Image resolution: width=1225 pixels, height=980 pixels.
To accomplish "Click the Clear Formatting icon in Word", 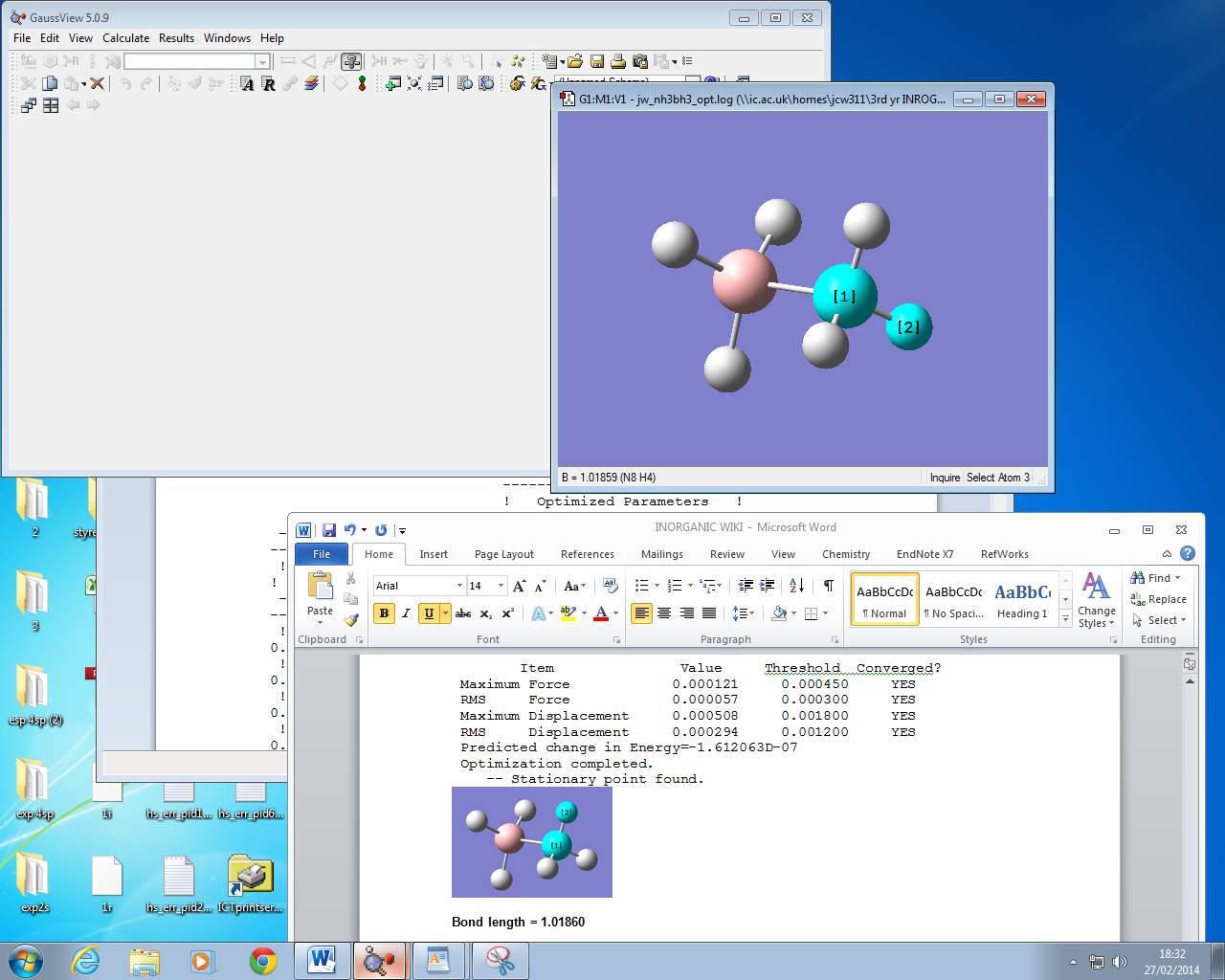I will pos(611,586).
